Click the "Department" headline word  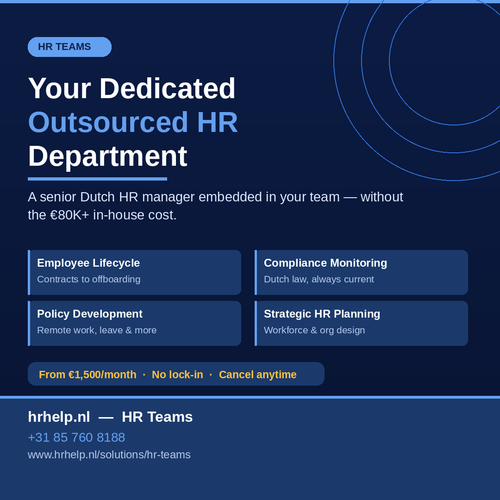108,157
